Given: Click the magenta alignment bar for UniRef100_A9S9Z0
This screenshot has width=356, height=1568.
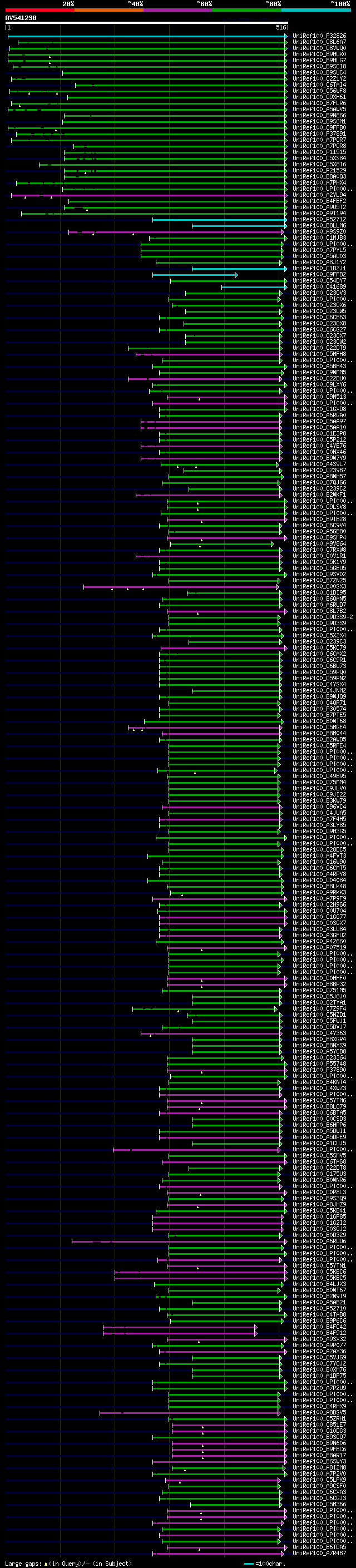Looking at the screenshot, I should point(176,232).
